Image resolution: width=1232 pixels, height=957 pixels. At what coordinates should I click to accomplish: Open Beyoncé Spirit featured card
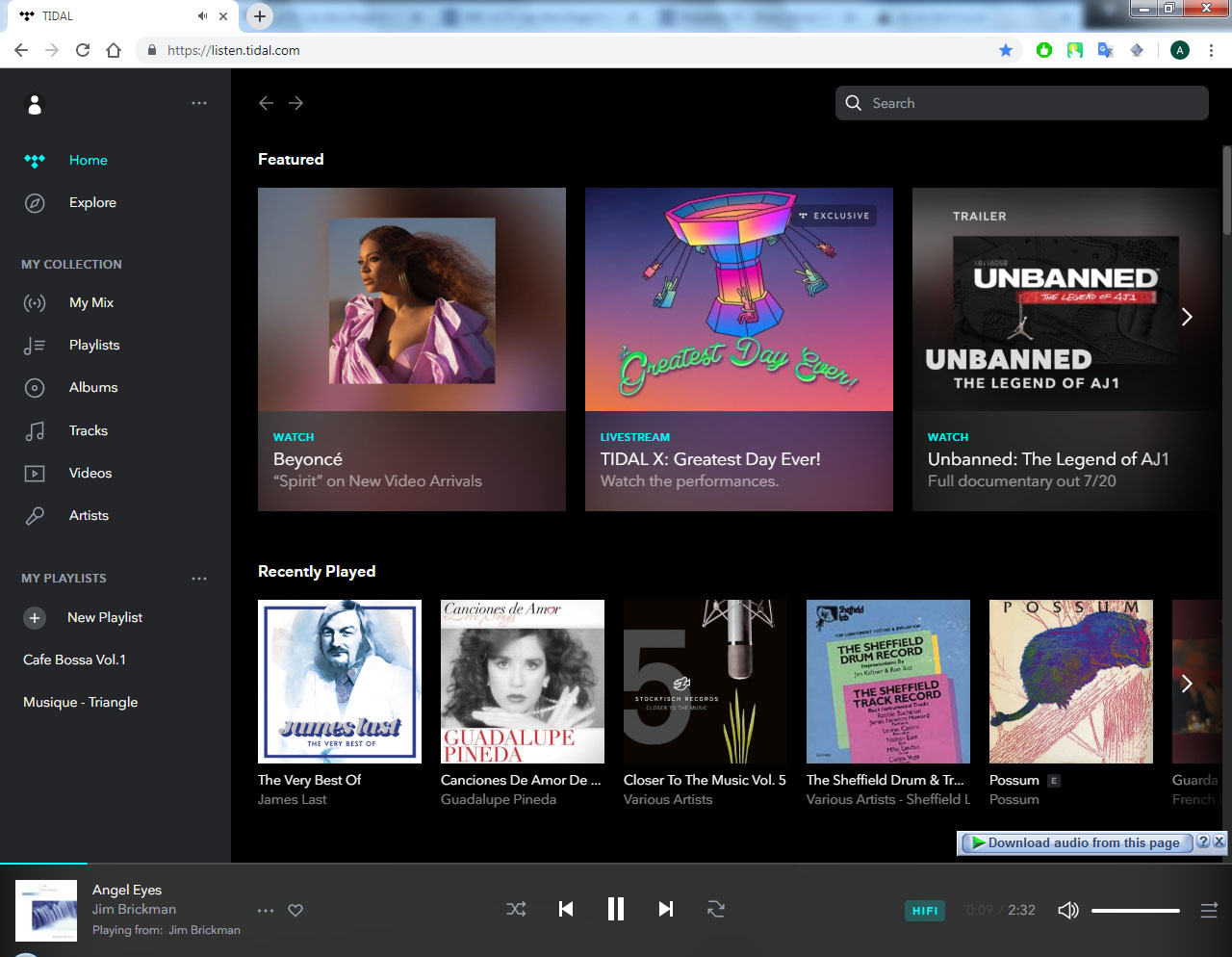click(412, 349)
